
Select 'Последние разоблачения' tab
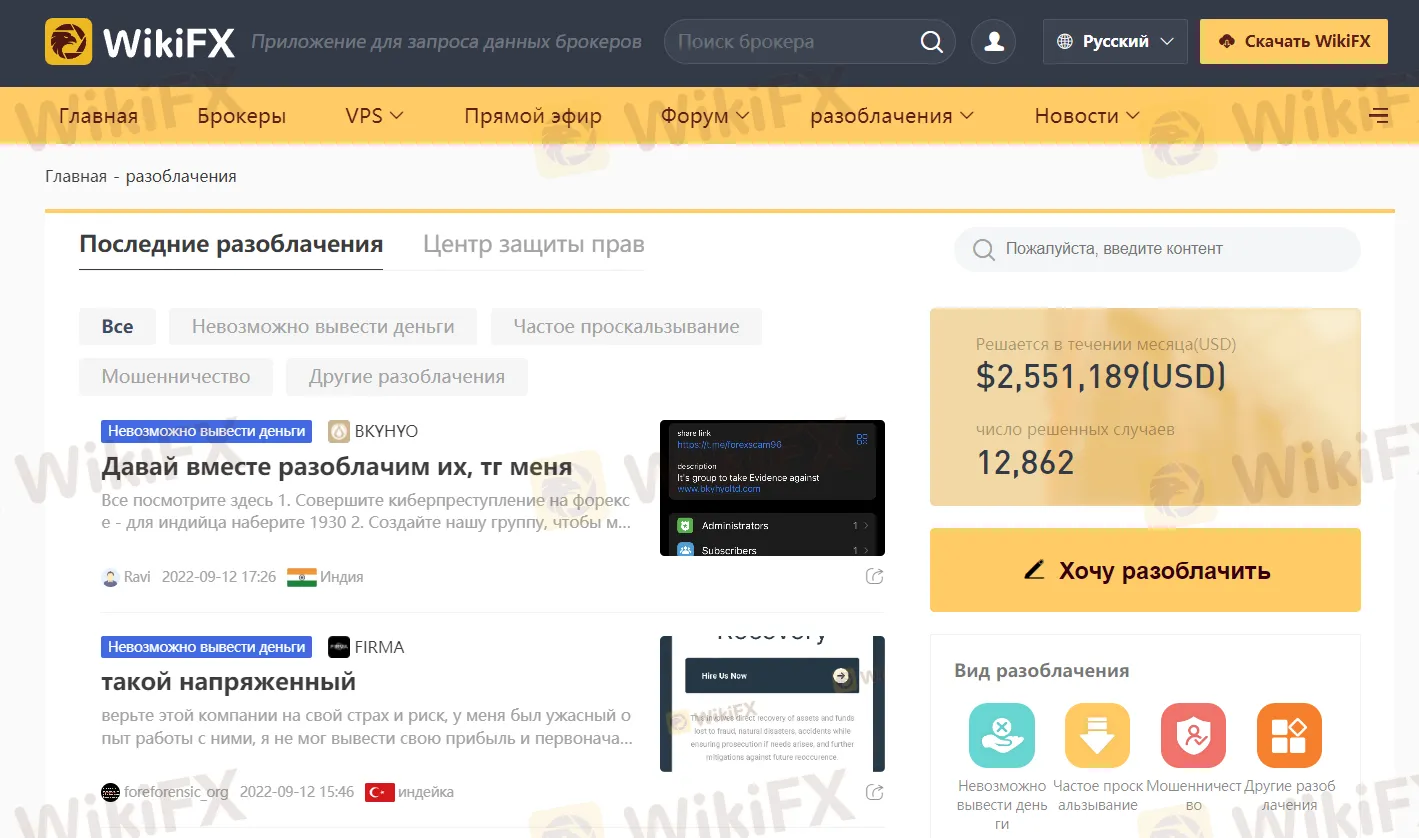click(x=231, y=245)
